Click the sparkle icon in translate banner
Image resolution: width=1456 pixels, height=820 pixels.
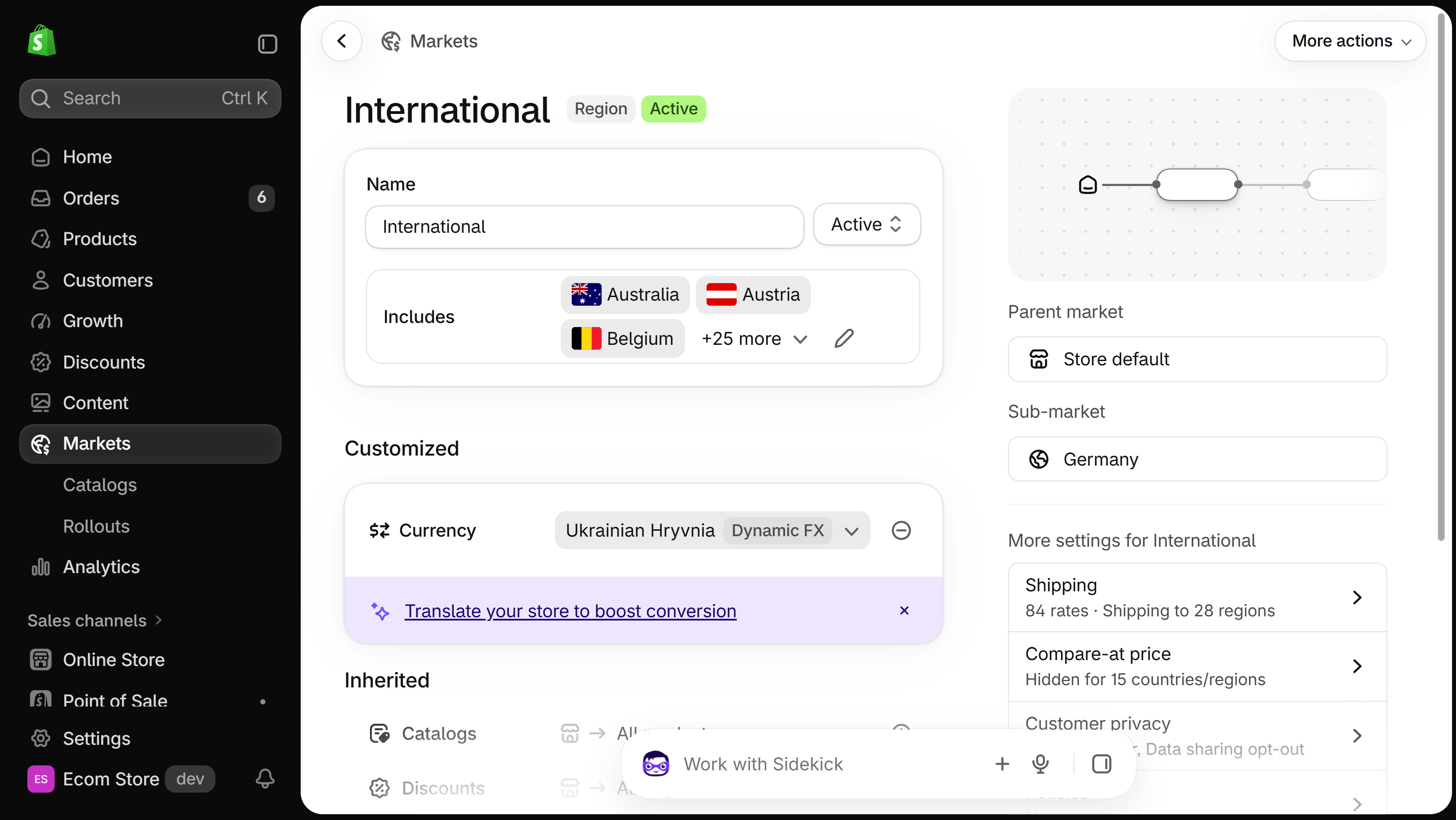380,611
